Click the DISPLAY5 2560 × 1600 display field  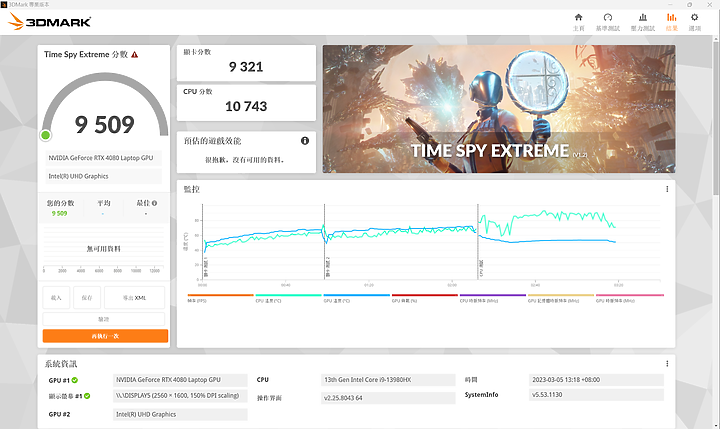180,395
